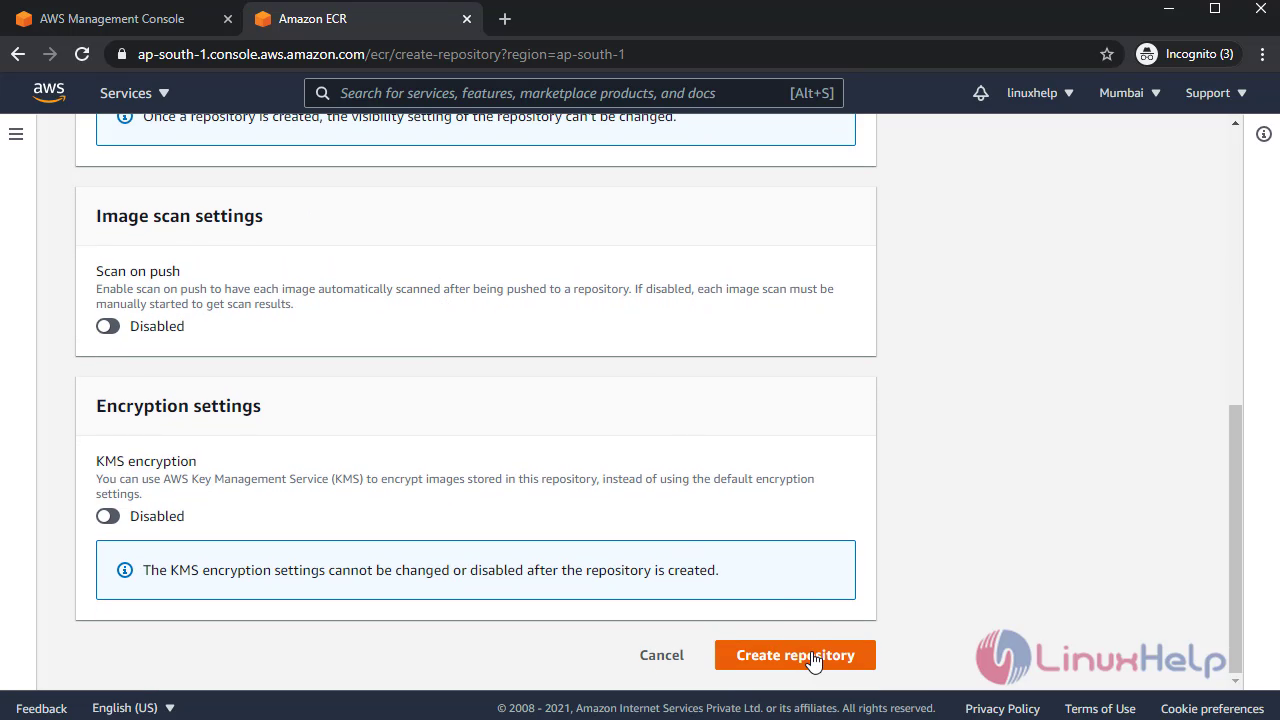Close the Amazon ECR tab

click(x=467, y=19)
